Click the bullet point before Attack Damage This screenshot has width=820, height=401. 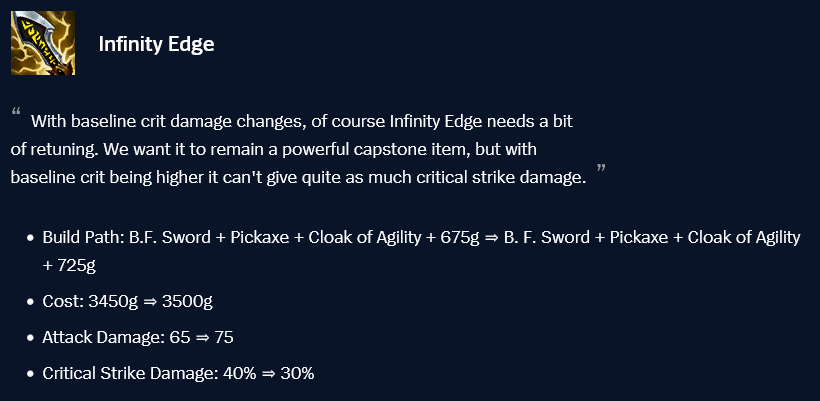click(31, 338)
